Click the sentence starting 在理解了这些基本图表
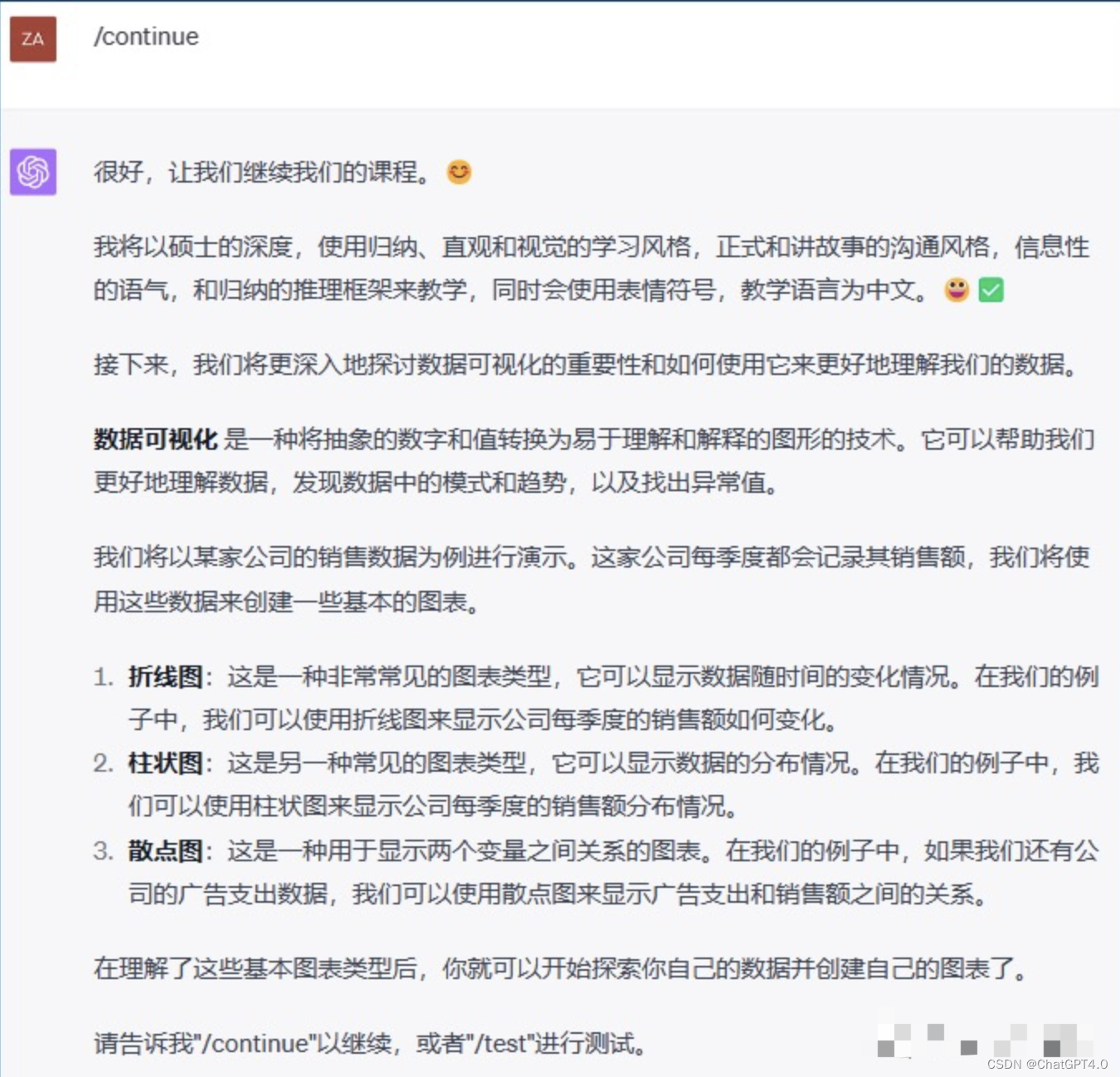Viewport: 1120px width, 1077px height. 560,968
